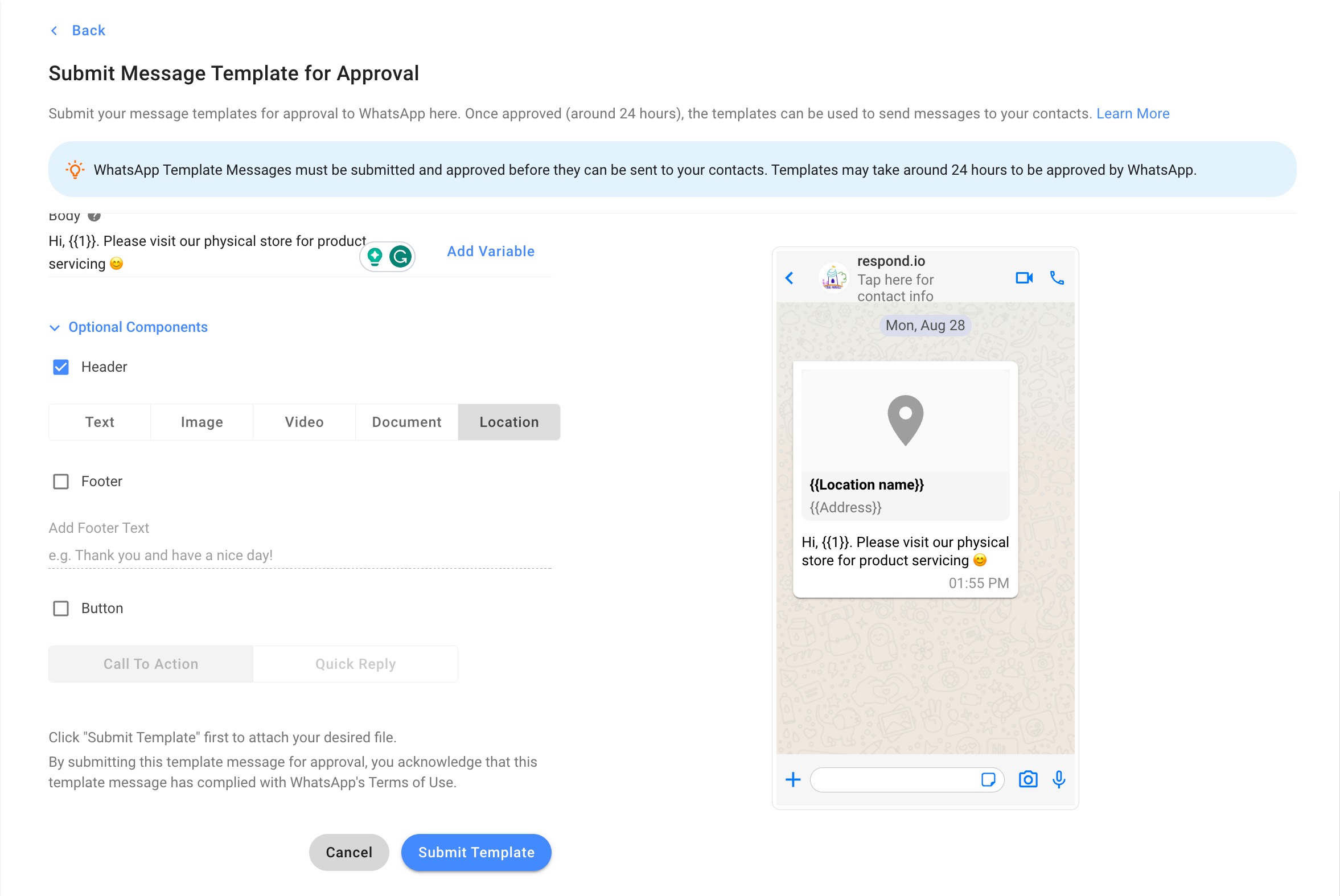Click the Quick Reply button option

tap(356, 663)
